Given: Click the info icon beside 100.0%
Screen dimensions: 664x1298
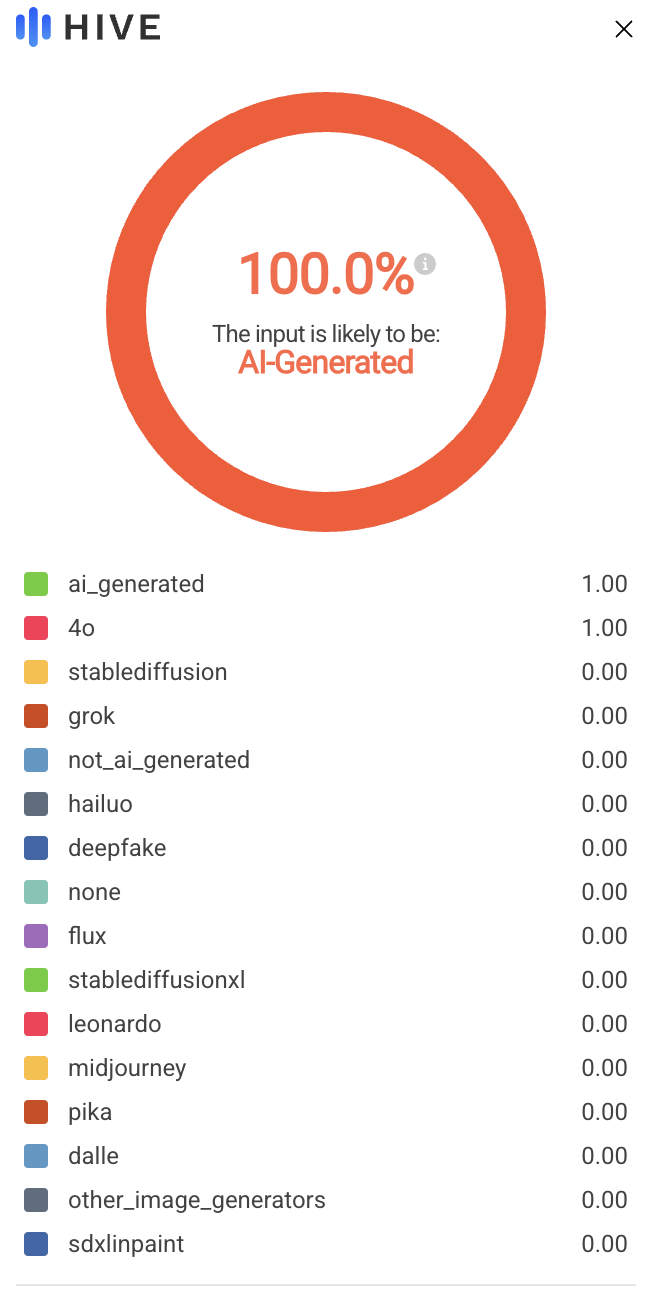Looking at the screenshot, I should [425, 264].
